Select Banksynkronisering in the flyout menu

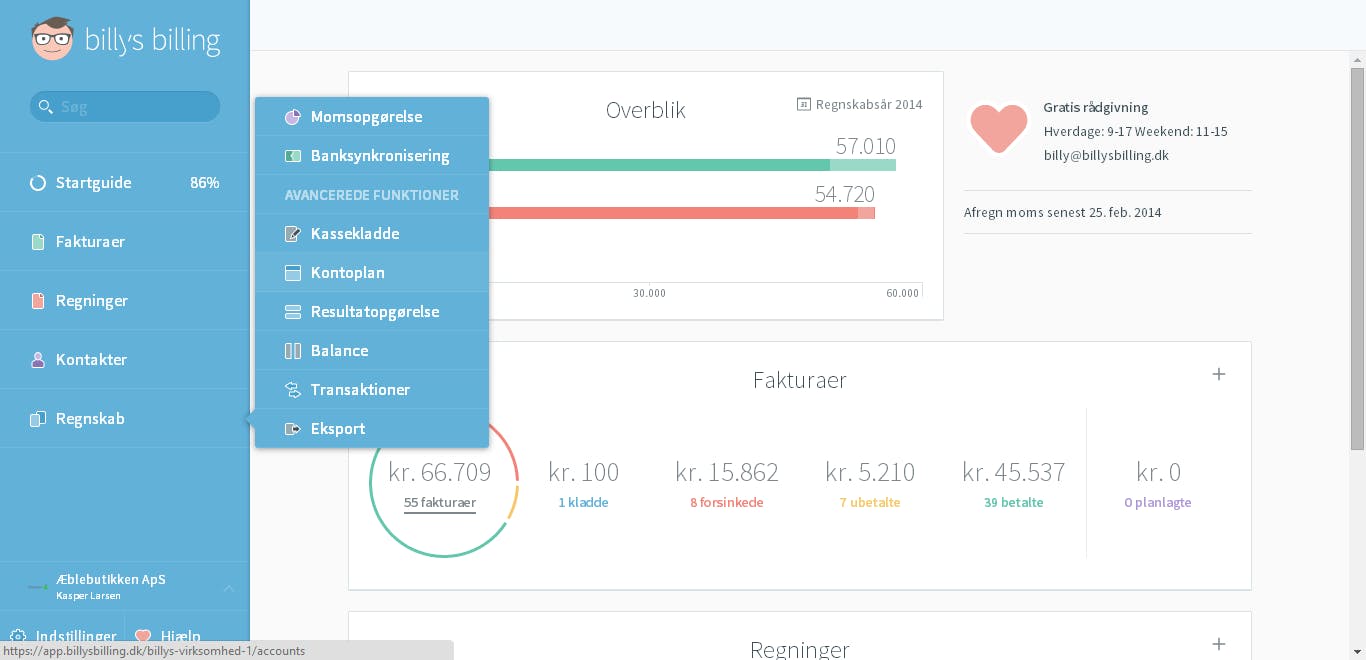coord(372,156)
